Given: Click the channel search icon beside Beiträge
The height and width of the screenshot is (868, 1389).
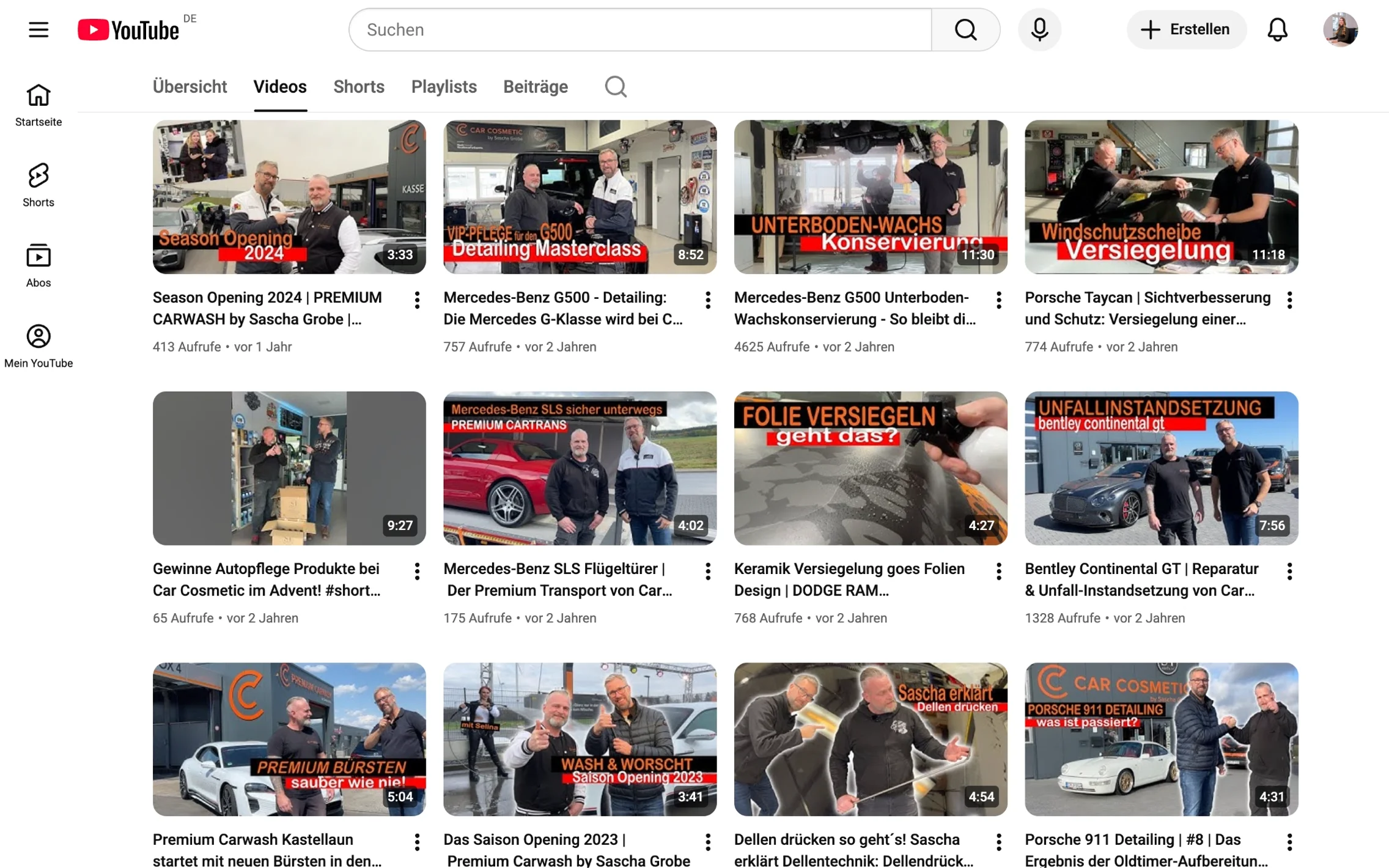Looking at the screenshot, I should coord(615,87).
